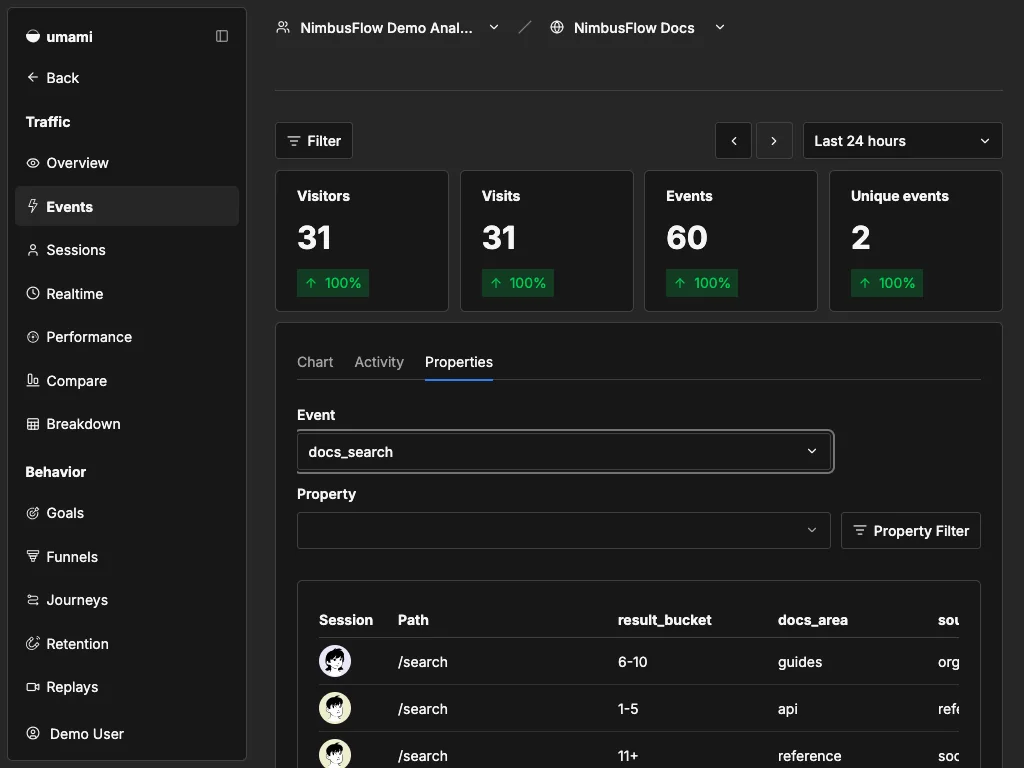
Task: Open the Last 24 hours date dropdown
Action: click(902, 140)
